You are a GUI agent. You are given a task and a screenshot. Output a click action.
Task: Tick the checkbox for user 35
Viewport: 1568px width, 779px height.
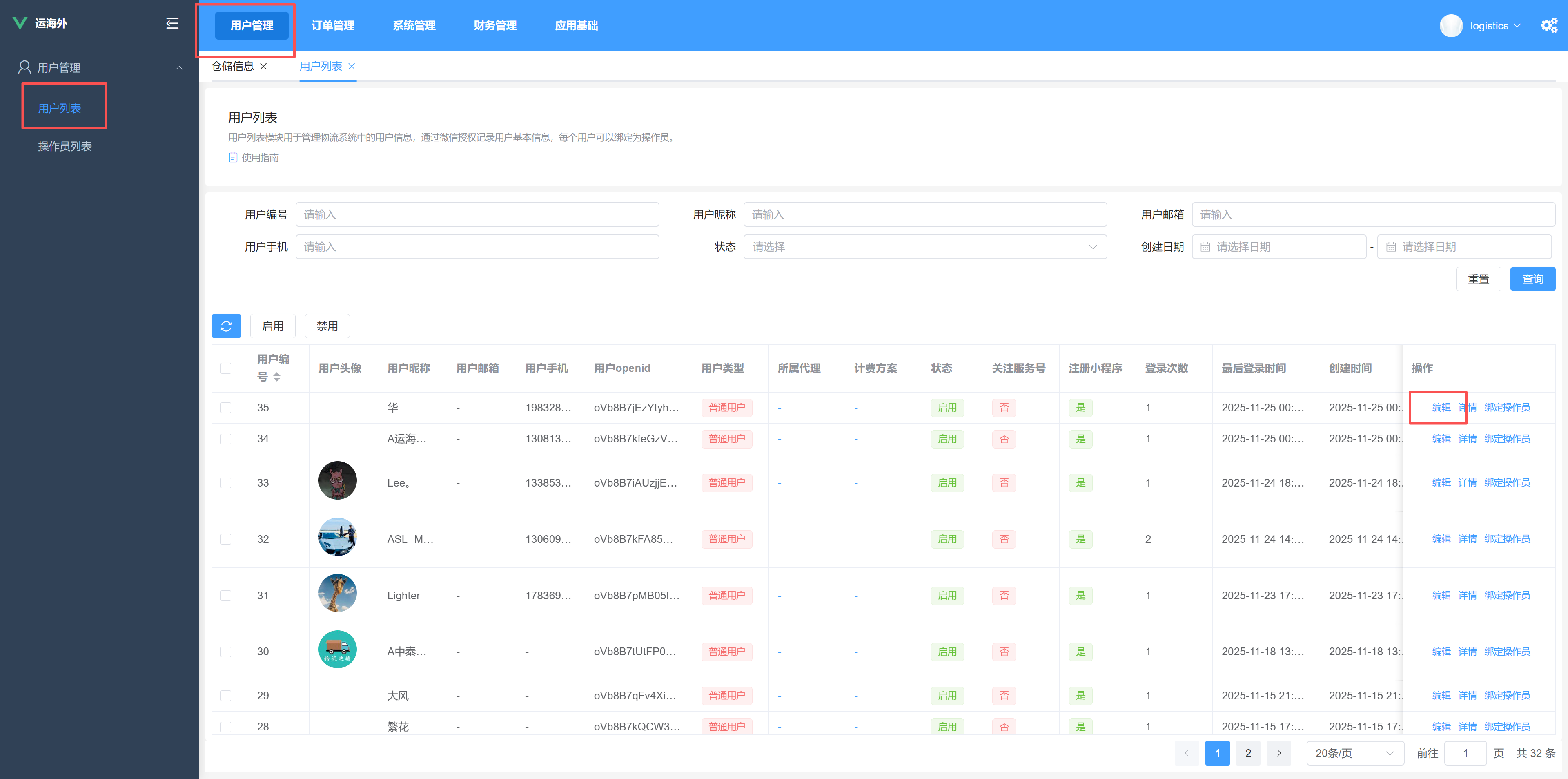click(x=226, y=407)
